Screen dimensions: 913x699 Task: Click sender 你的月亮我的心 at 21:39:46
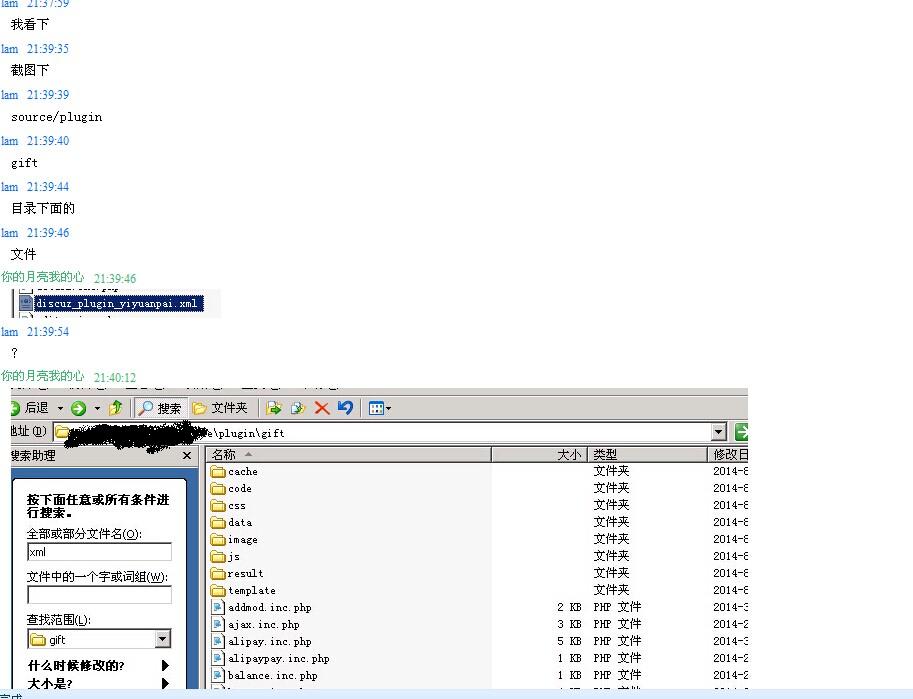(x=43, y=277)
